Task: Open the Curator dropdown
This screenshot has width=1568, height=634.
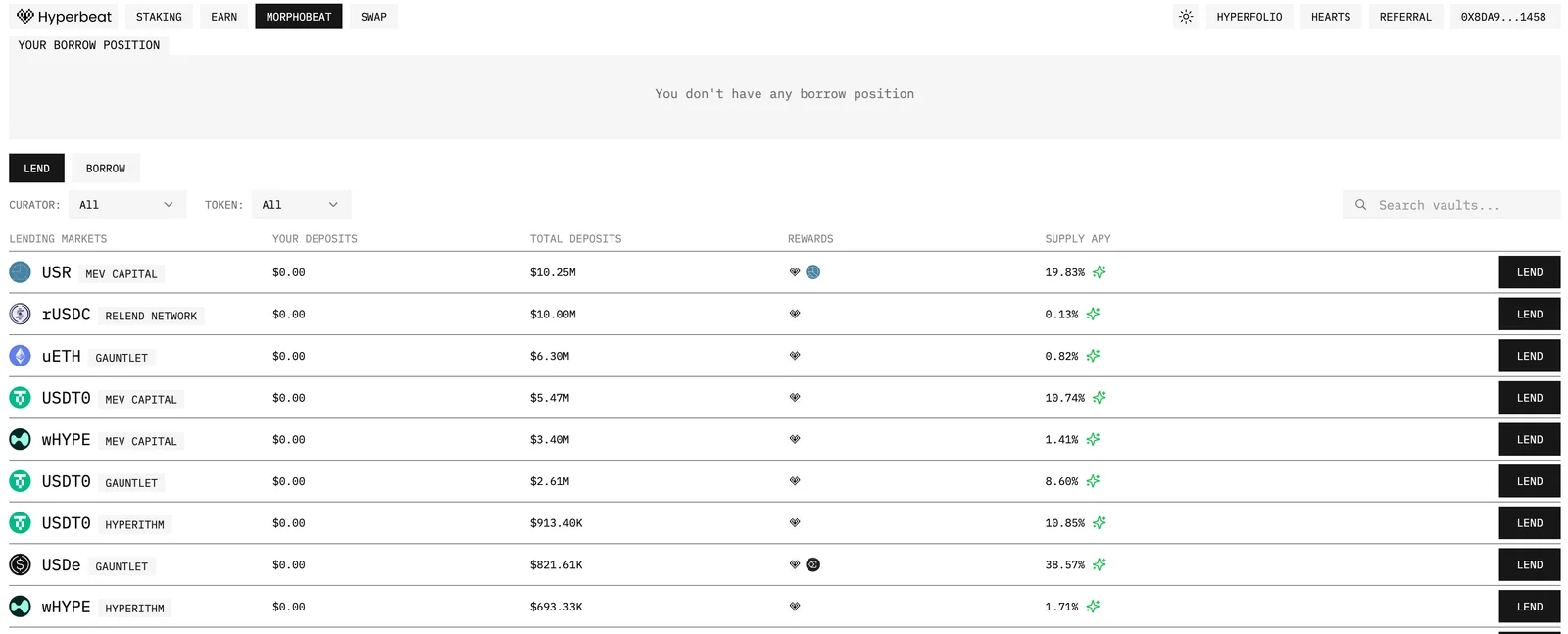Action: pos(126,205)
